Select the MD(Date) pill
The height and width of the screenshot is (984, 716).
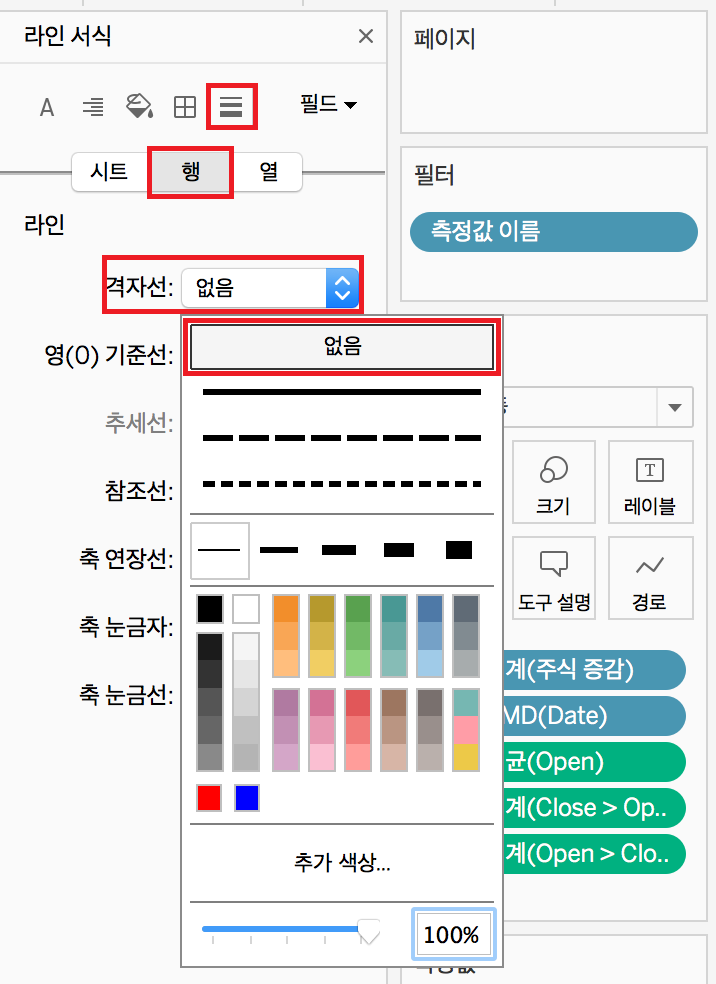coord(593,715)
